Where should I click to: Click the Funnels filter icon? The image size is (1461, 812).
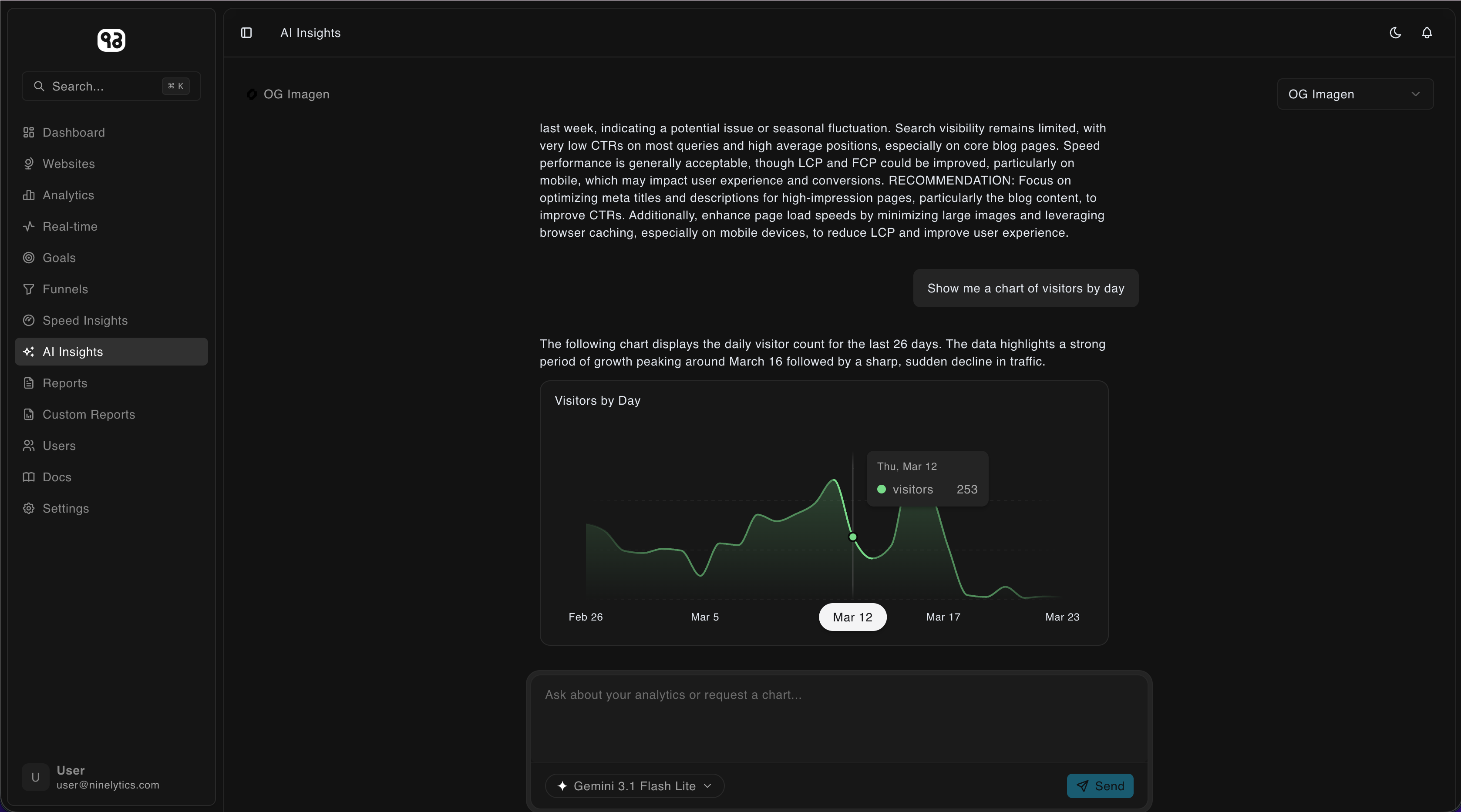pyautogui.click(x=29, y=289)
